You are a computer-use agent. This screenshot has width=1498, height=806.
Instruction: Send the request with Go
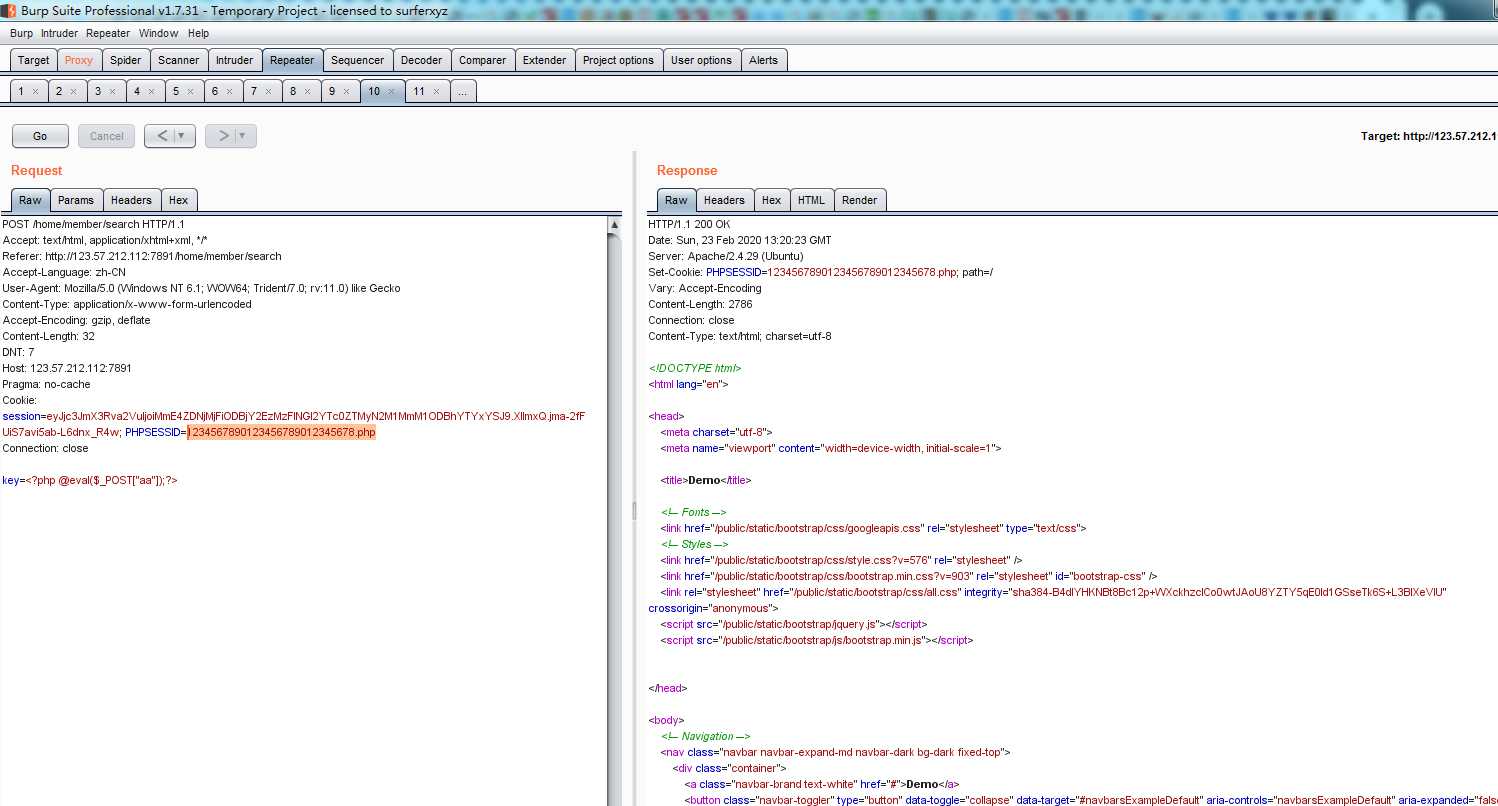(x=40, y=136)
